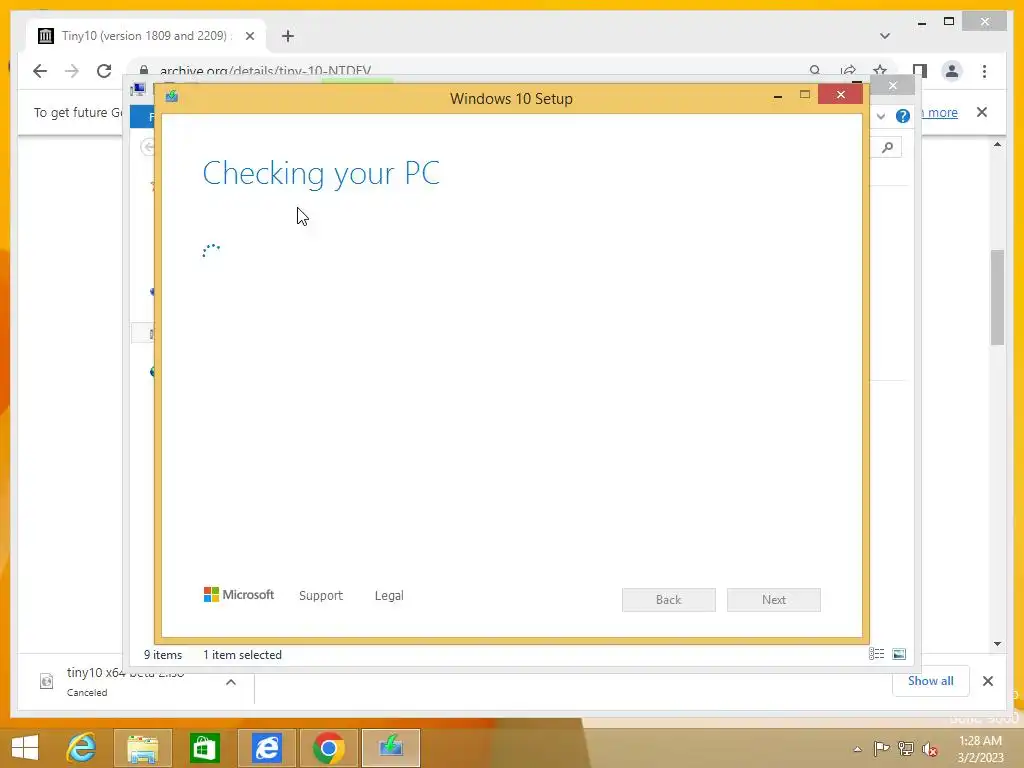Show hidden system tray icons

(x=857, y=749)
